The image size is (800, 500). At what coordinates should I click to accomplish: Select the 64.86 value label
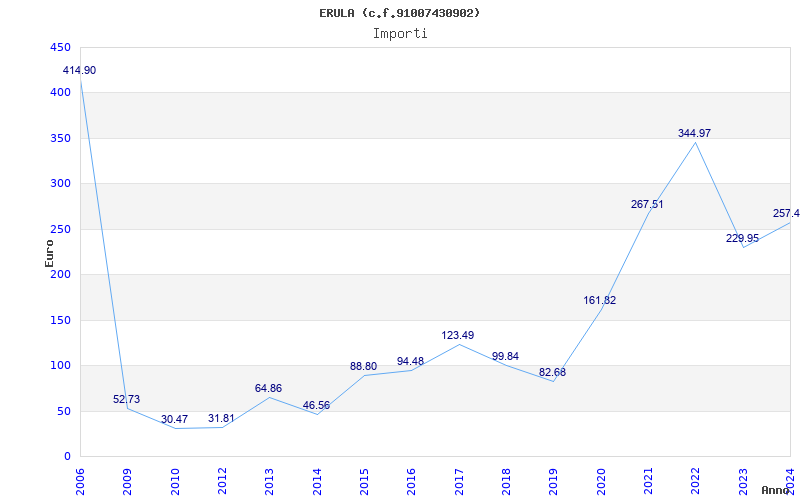click(268, 388)
